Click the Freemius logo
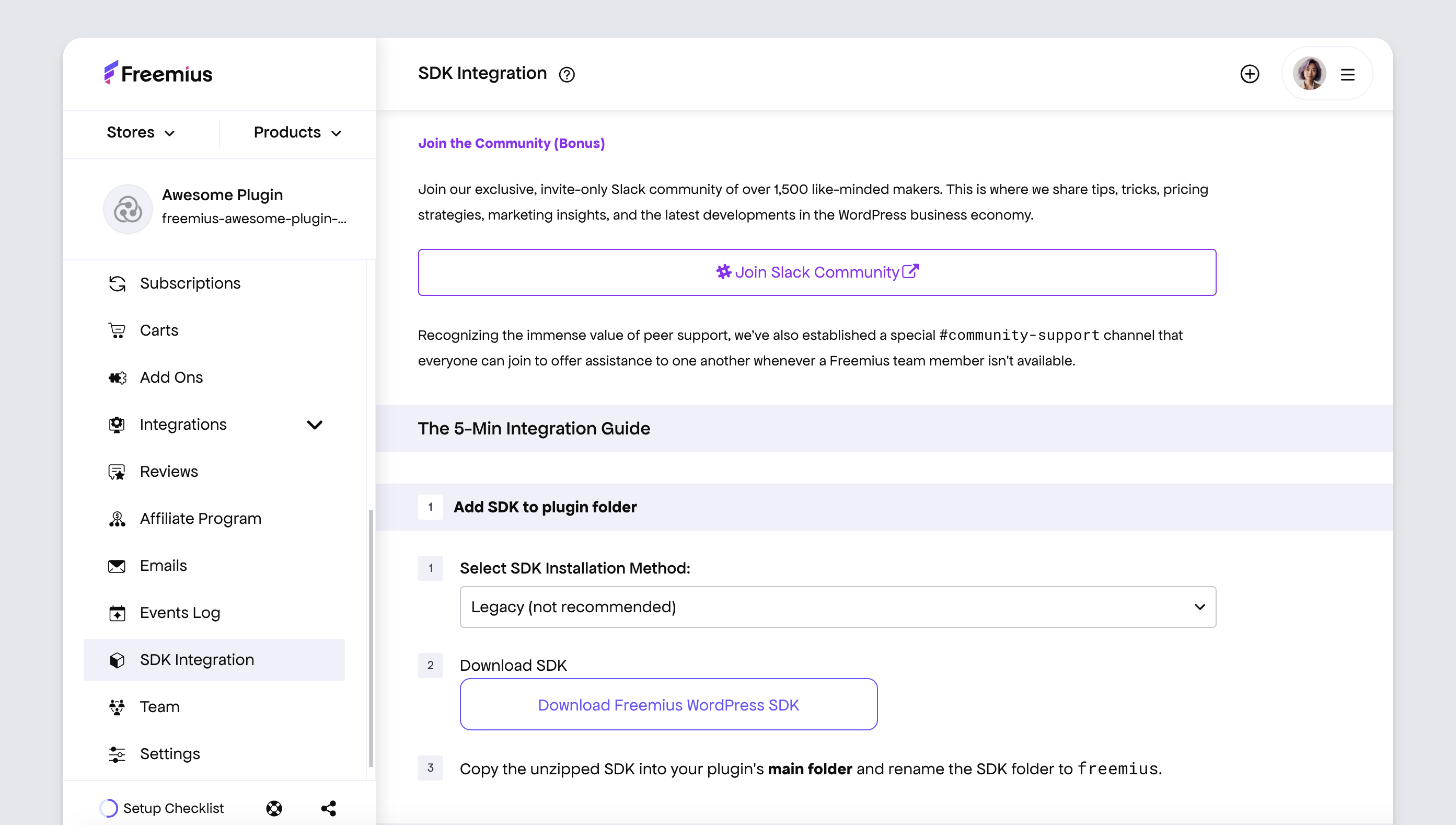This screenshot has width=1456, height=825. pyautogui.click(x=158, y=73)
